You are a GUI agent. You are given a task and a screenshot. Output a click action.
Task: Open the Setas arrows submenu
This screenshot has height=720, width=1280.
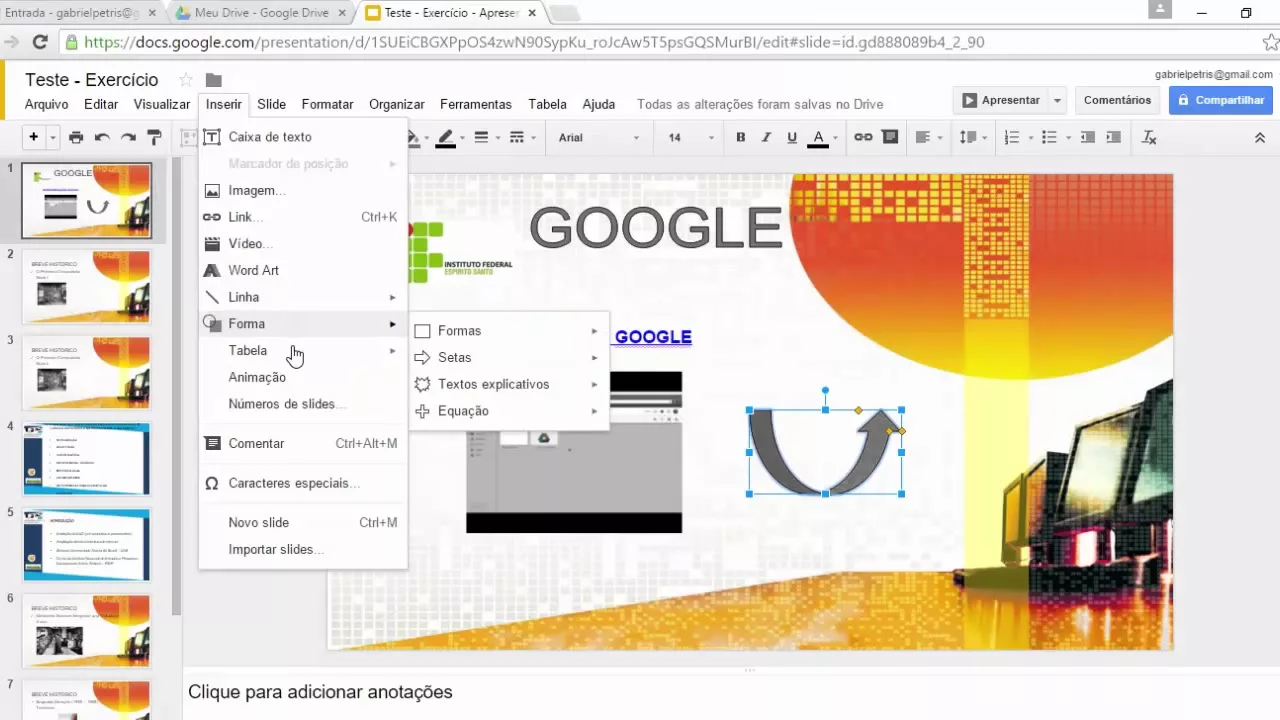tap(509, 357)
